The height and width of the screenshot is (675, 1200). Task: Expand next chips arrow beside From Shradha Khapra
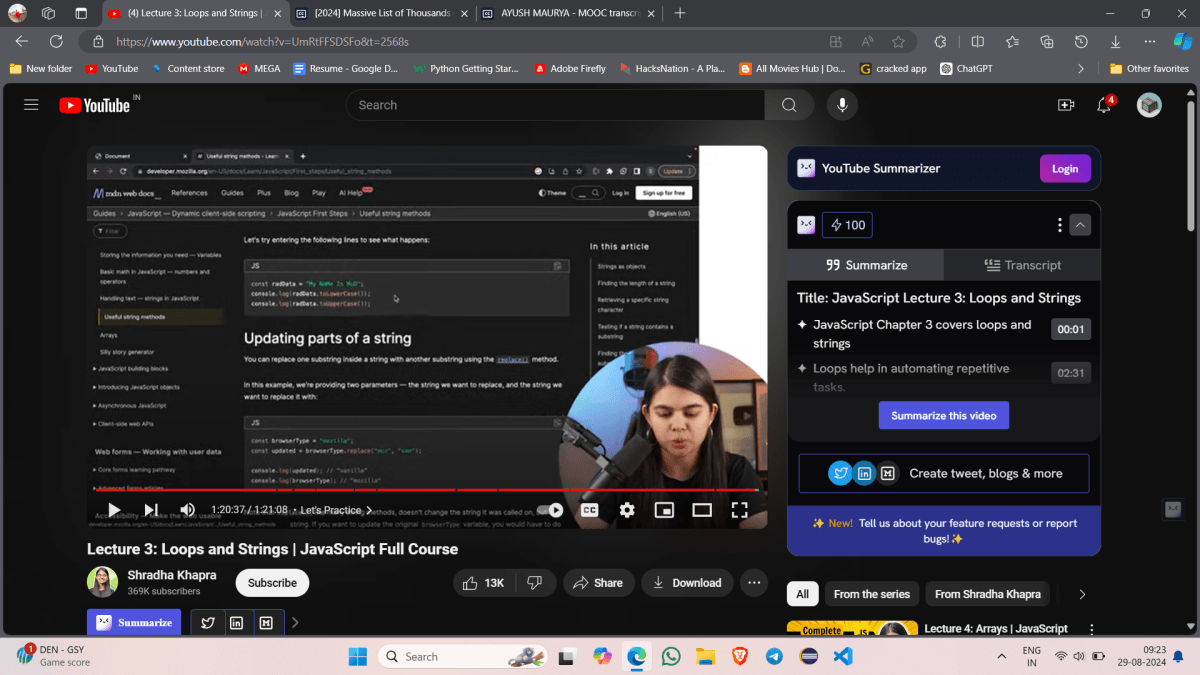(1081, 594)
